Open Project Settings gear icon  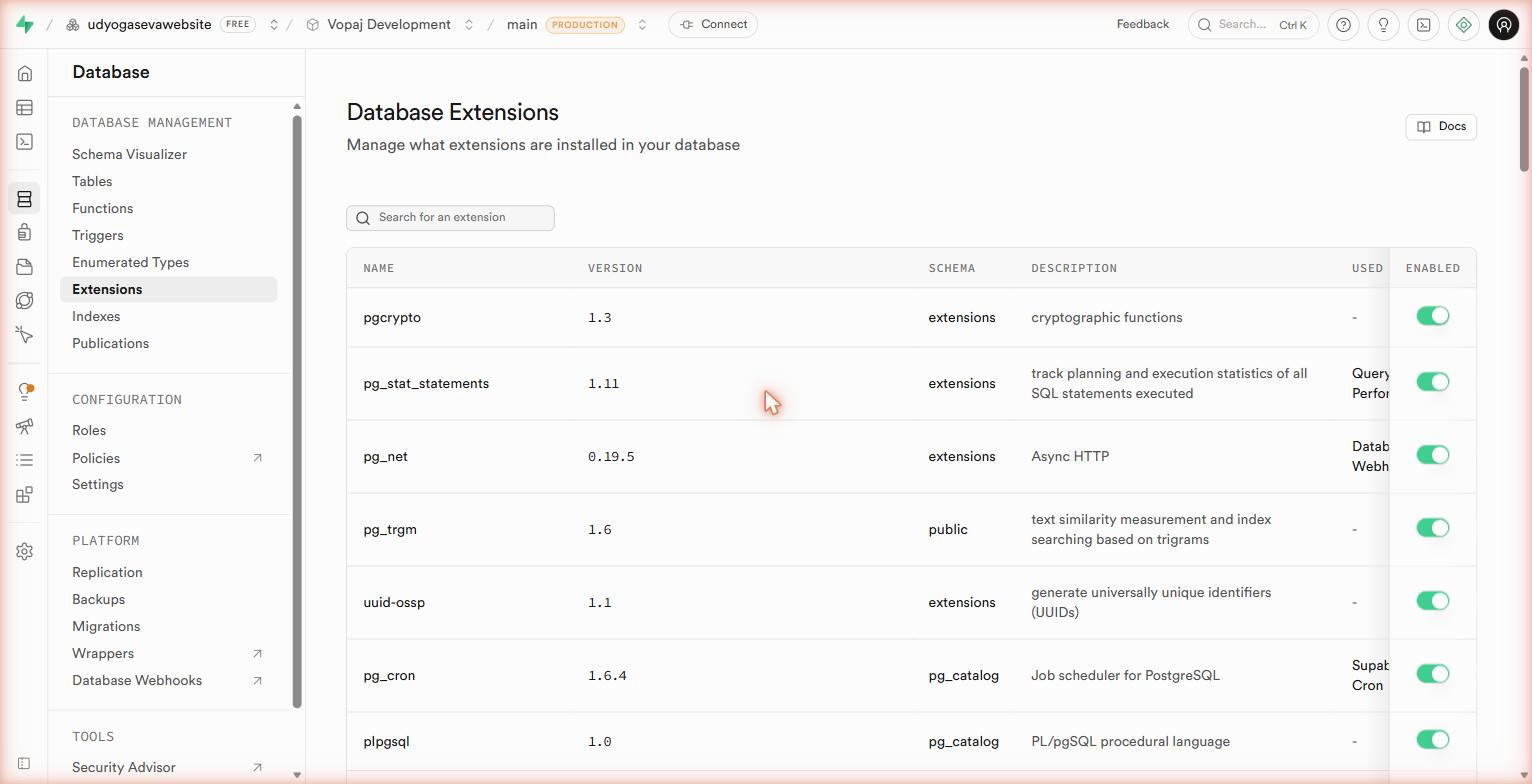click(x=25, y=551)
